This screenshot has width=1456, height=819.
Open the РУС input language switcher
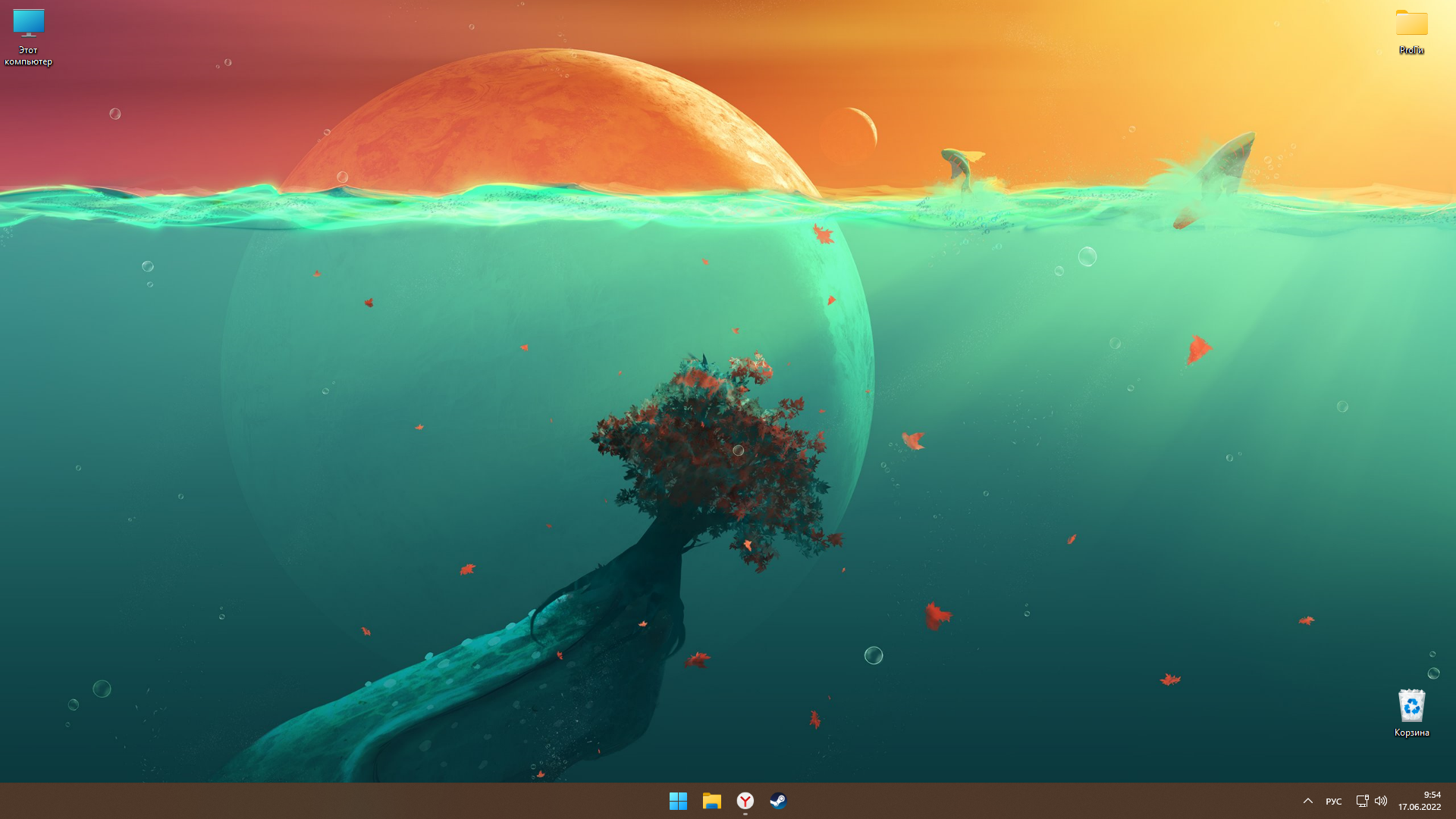pos(1334,802)
